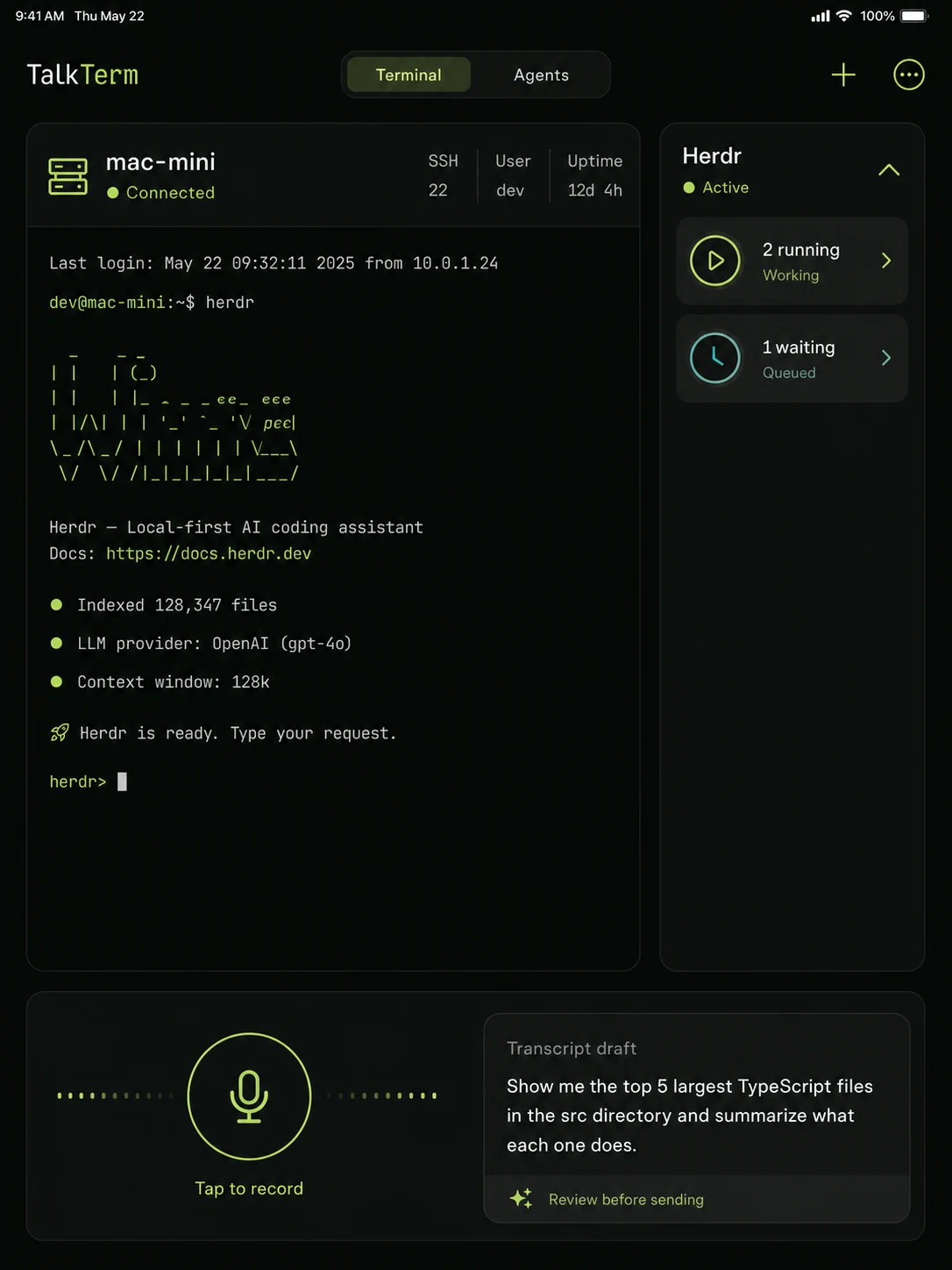Click the Queued status text

pyautogui.click(x=789, y=373)
